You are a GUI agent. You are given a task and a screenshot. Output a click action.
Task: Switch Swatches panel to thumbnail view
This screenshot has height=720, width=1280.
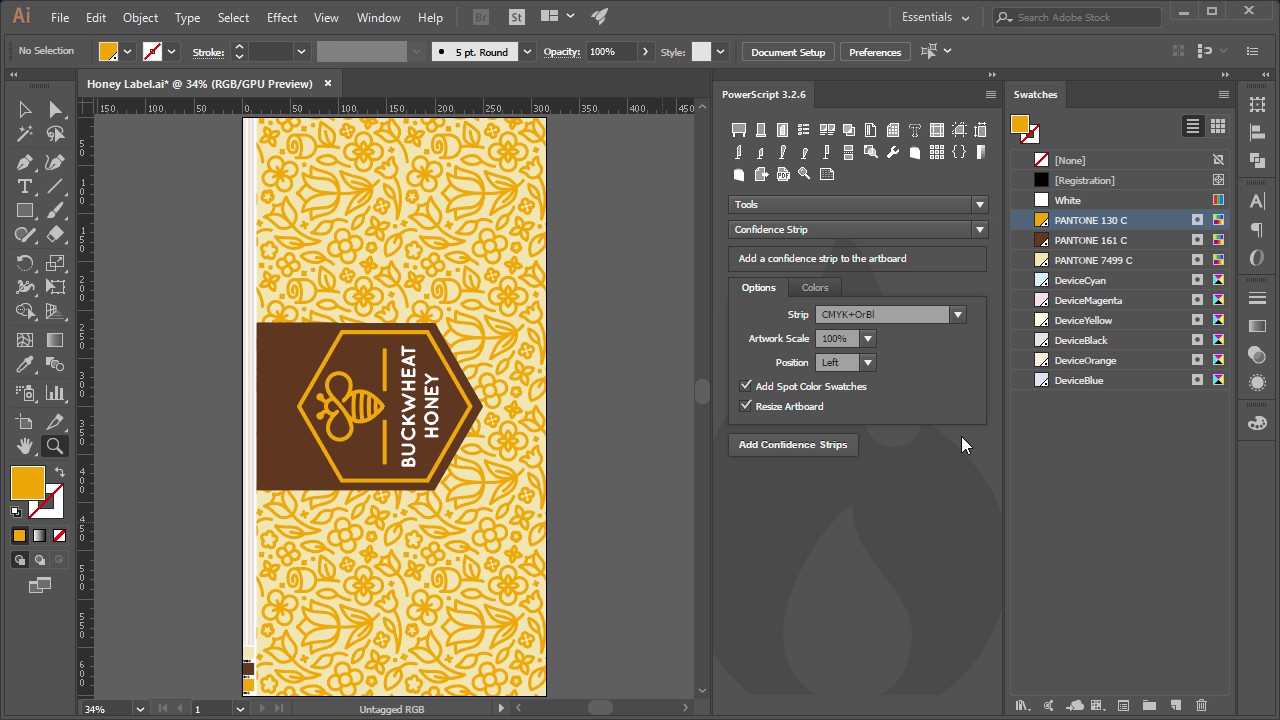(x=1218, y=126)
